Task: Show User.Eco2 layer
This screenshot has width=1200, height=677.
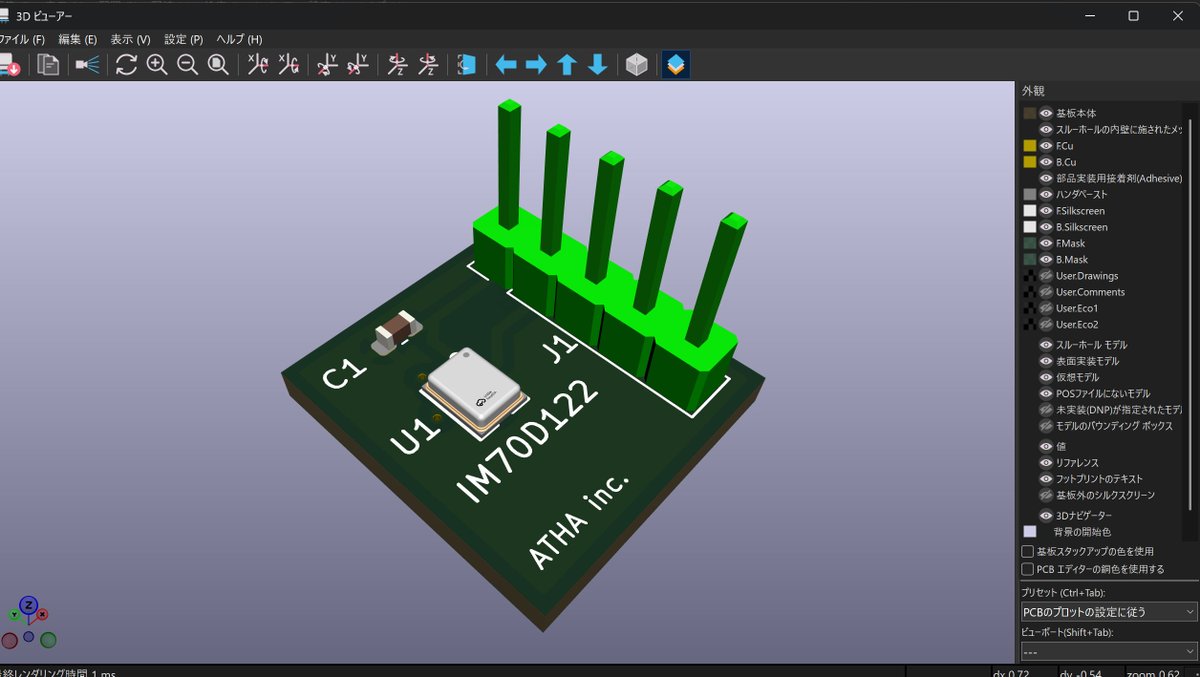Action: coord(1046,324)
